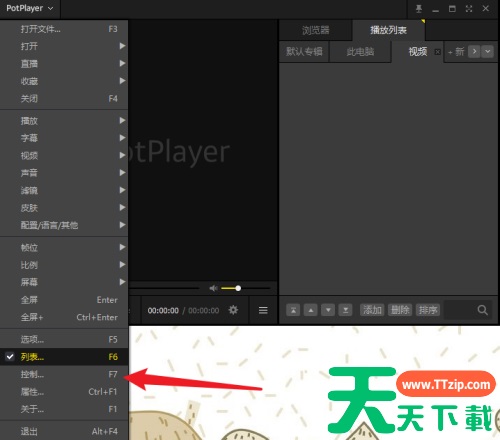The height and width of the screenshot is (440, 500).
Task: Close the 视频 playlist tab
Action: click(438, 52)
